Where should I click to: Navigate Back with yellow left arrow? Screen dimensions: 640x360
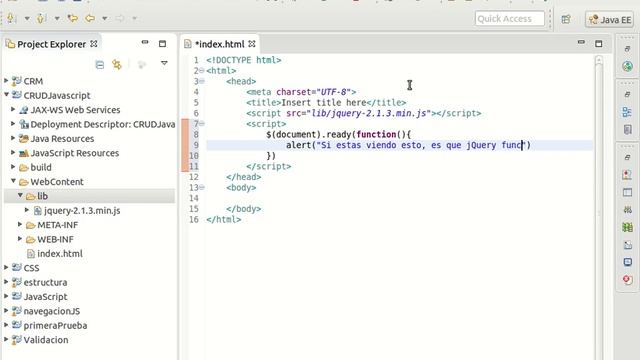tap(90, 18)
